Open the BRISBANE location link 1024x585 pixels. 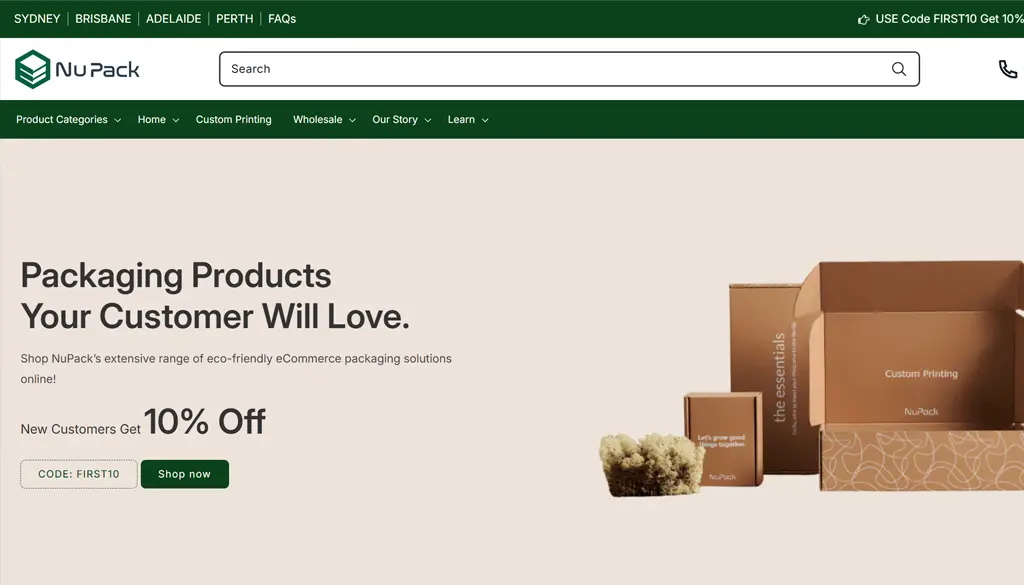(x=103, y=19)
